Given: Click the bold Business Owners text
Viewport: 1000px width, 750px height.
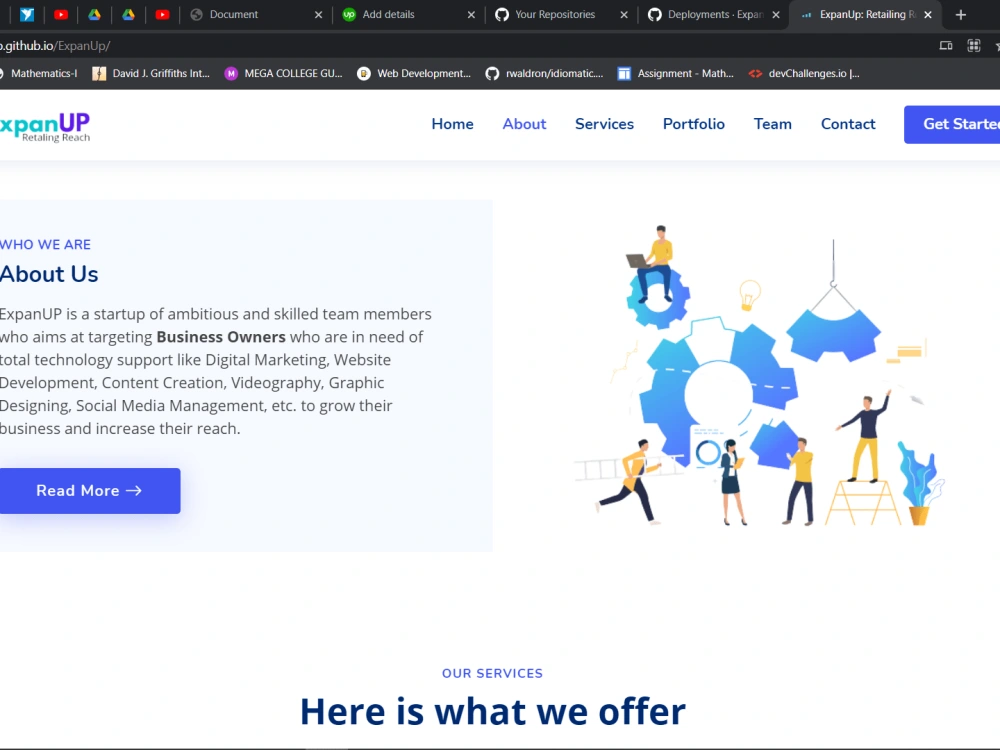Looking at the screenshot, I should pyautogui.click(x=221, y=337).
